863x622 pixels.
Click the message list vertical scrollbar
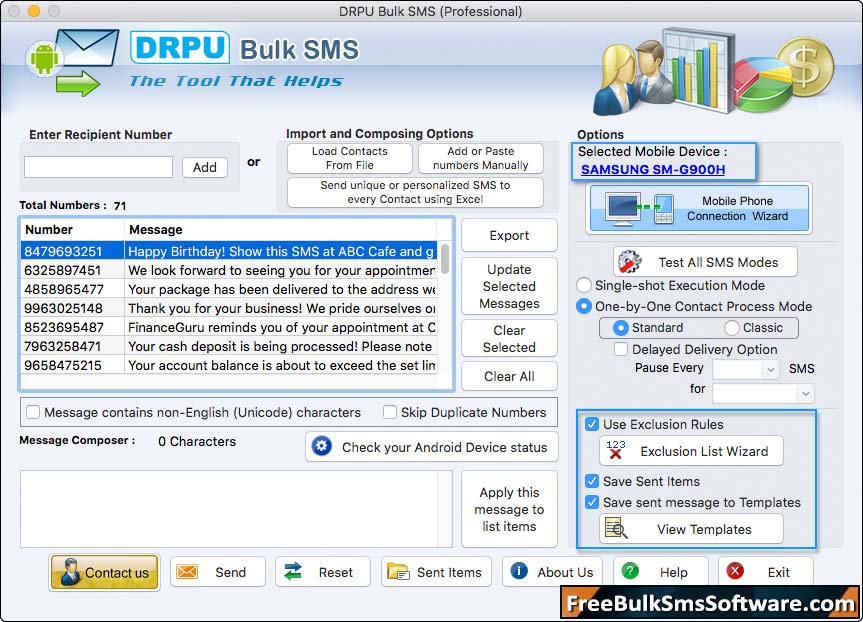pyautogui.click(x=445, y=258)
